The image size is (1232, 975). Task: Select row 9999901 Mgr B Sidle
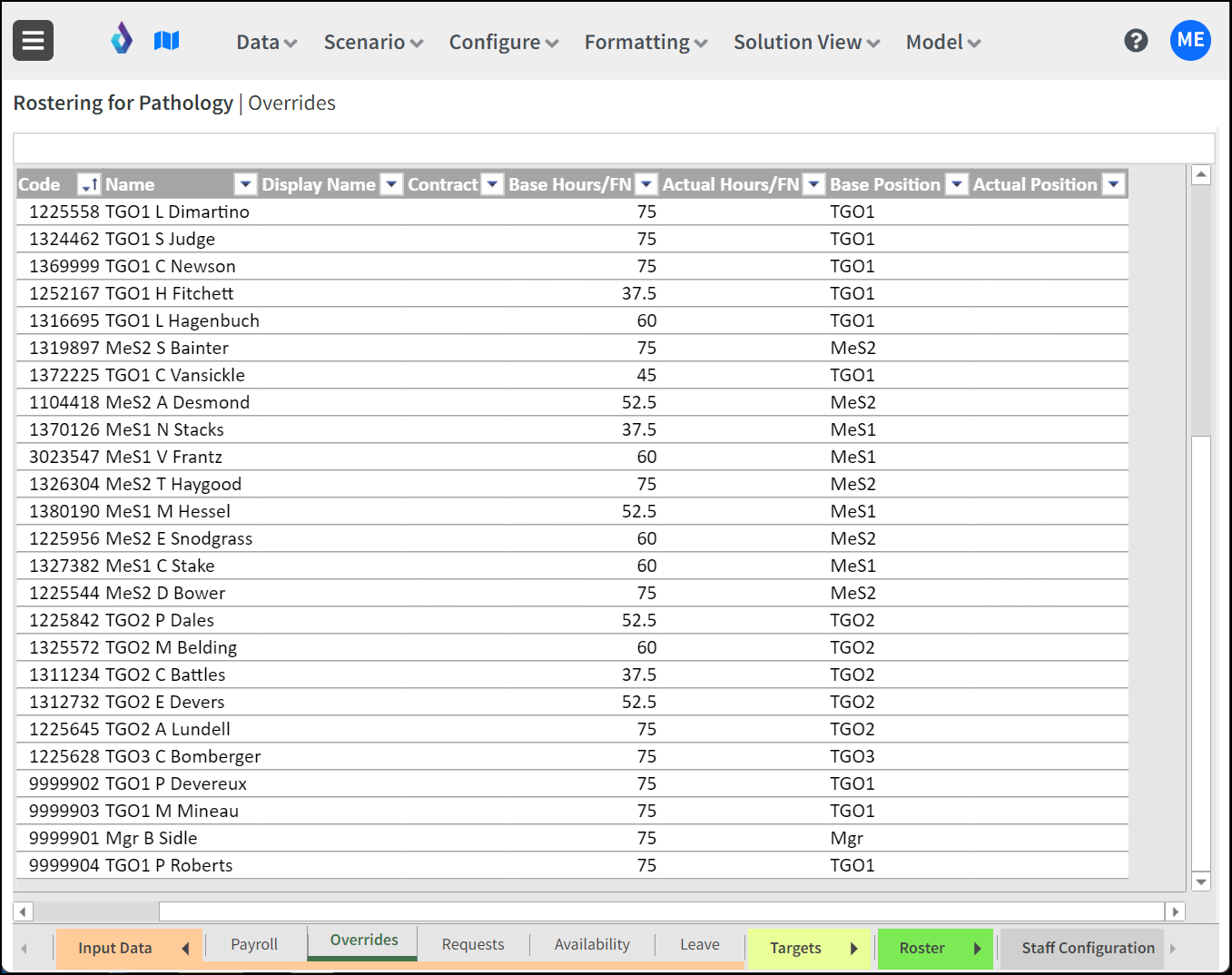[x=572, y=838]
